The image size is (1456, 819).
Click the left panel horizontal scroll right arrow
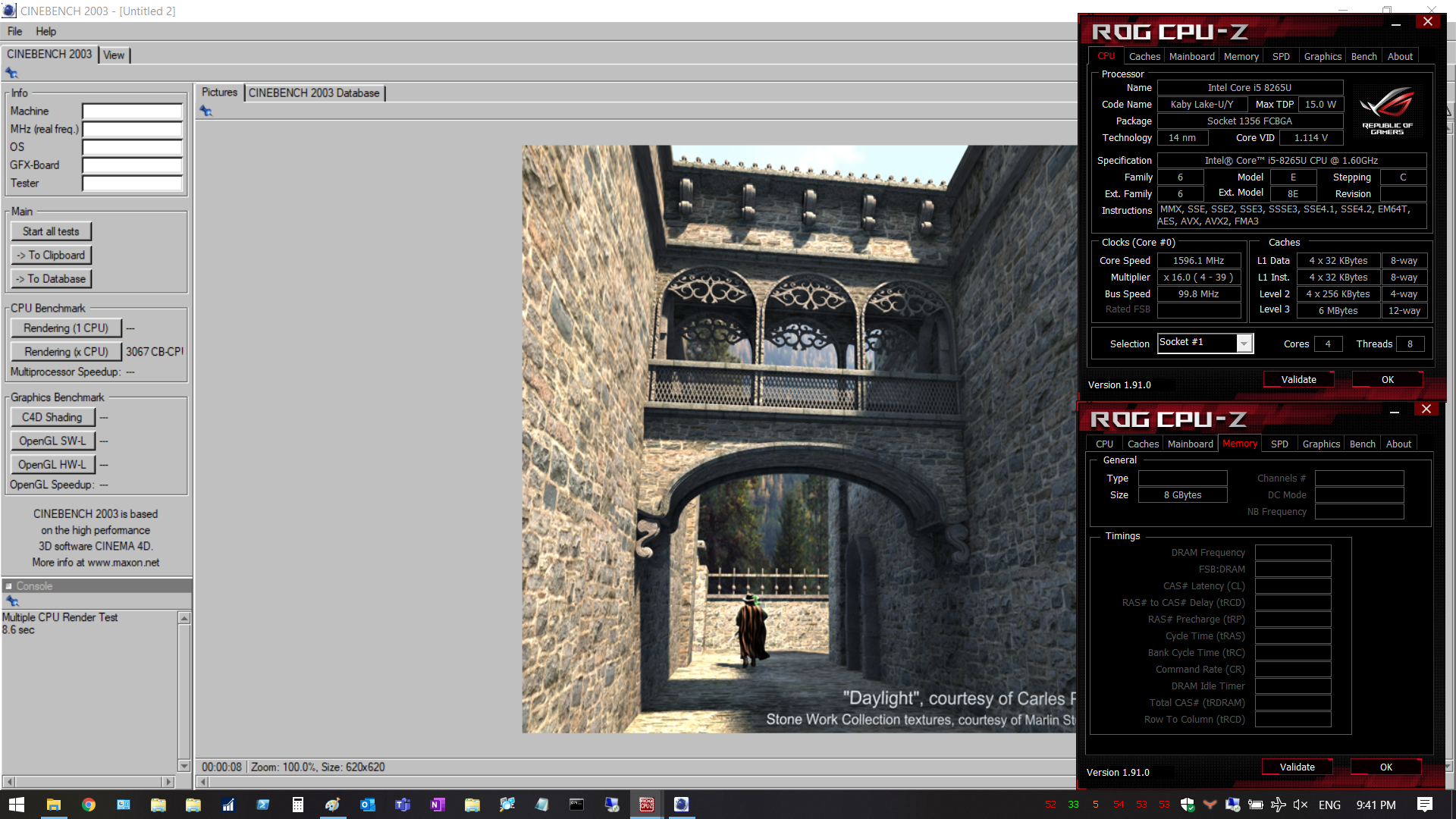click(168, 781)
